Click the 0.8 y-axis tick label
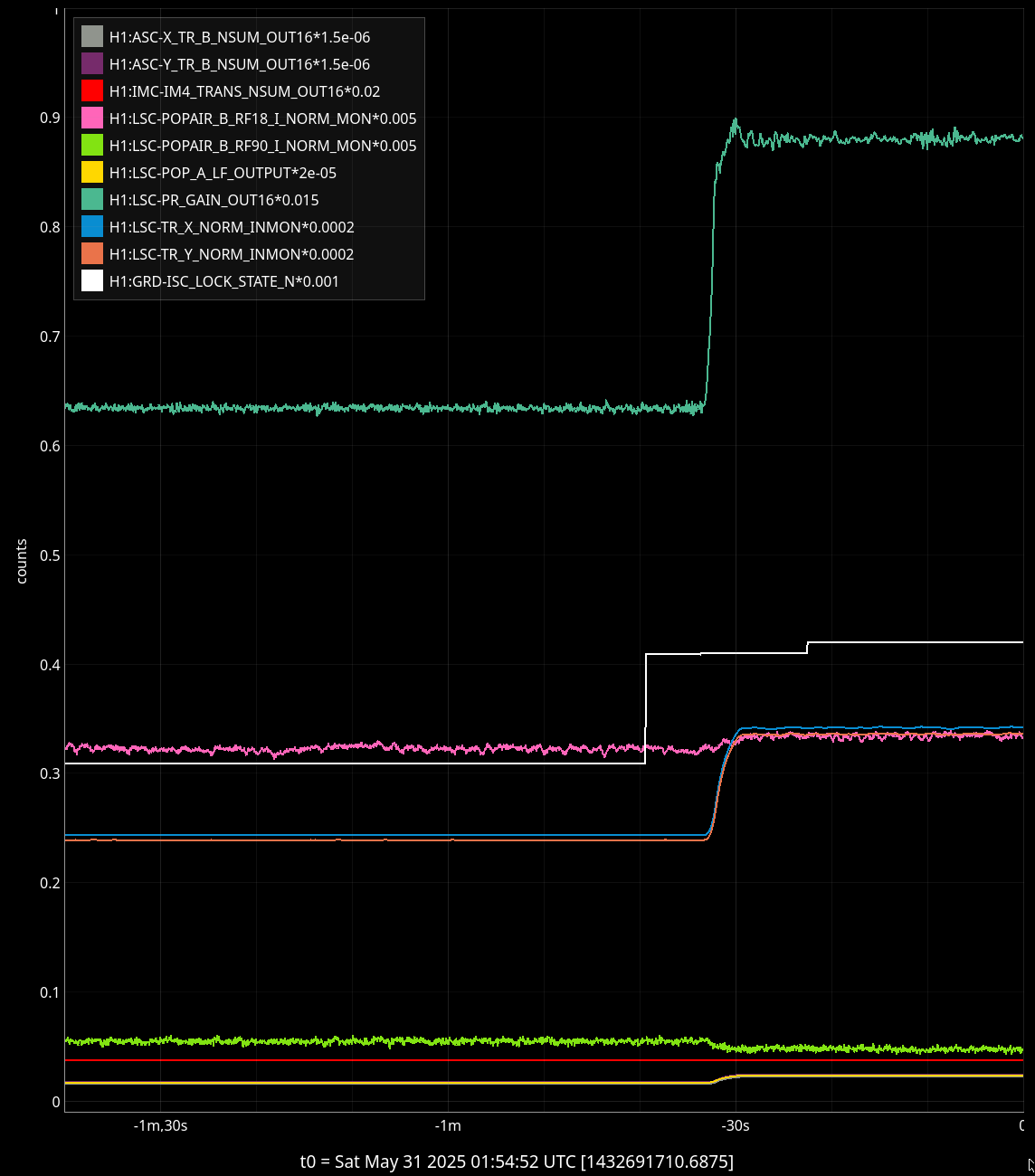Image resolution: width=1035 pixels, height=1176 pixels. 50,227
